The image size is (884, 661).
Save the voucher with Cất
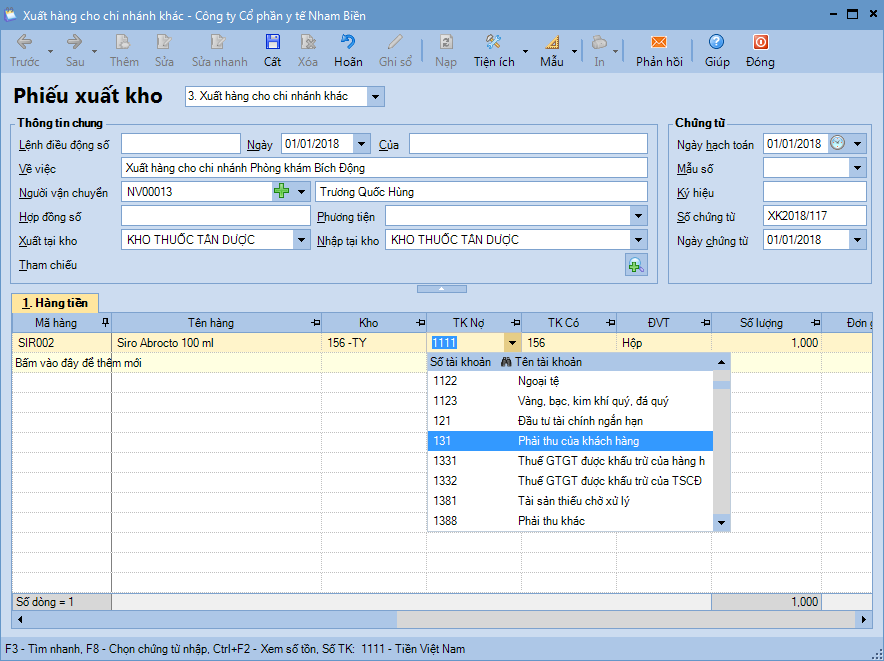[272, 51]
